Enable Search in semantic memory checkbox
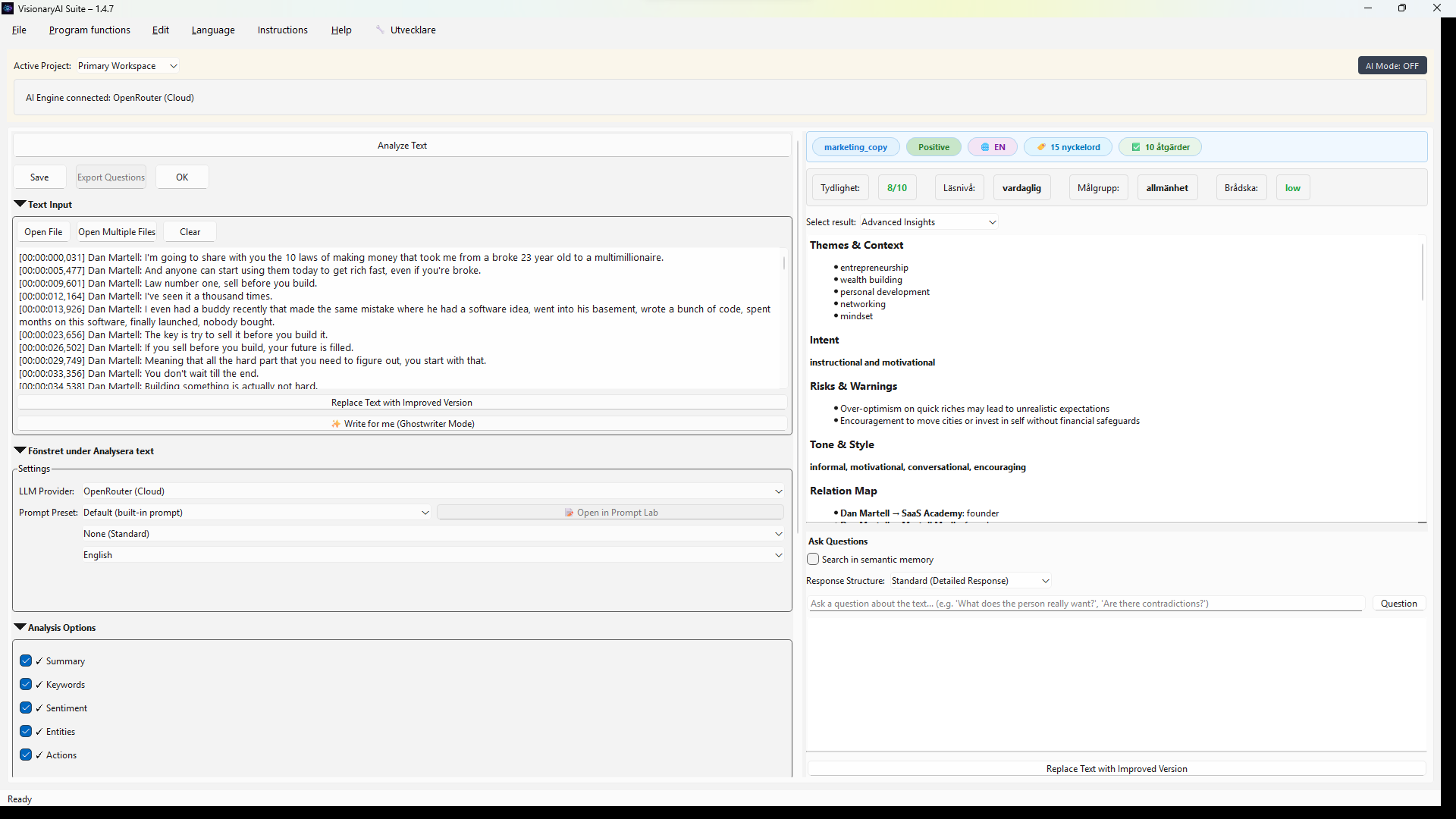 coord(813,560)
